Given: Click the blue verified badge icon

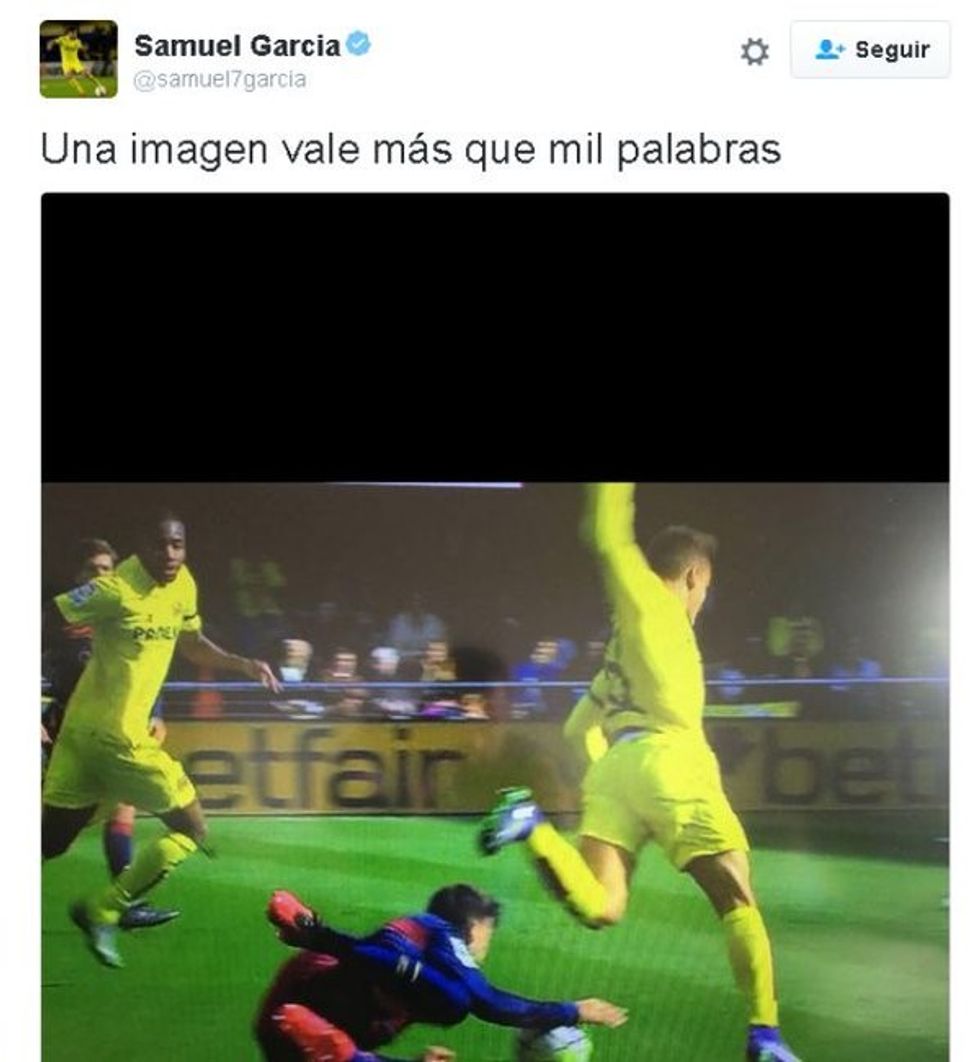Looking at the screenshot, I should [358, 44].
